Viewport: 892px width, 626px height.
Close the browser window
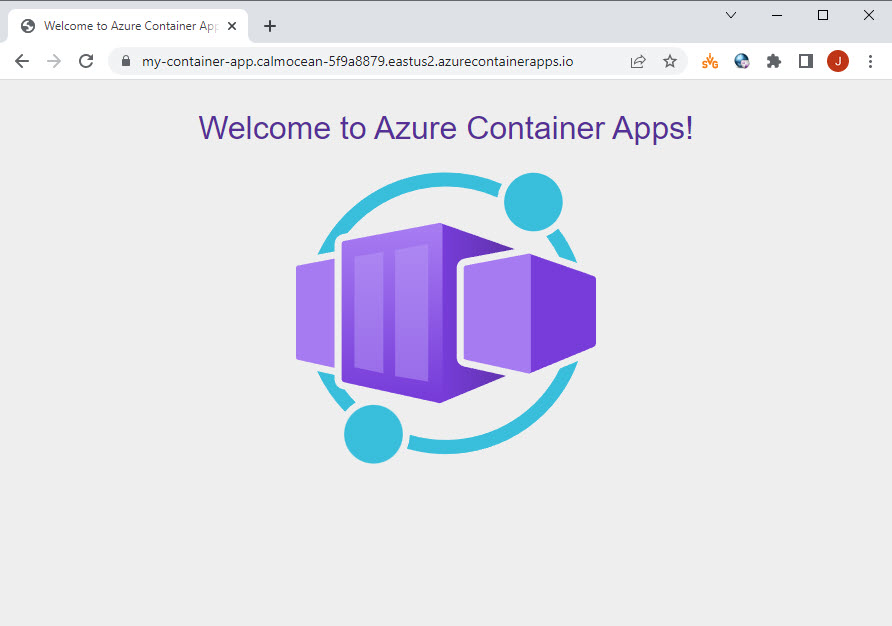point(869,15)
